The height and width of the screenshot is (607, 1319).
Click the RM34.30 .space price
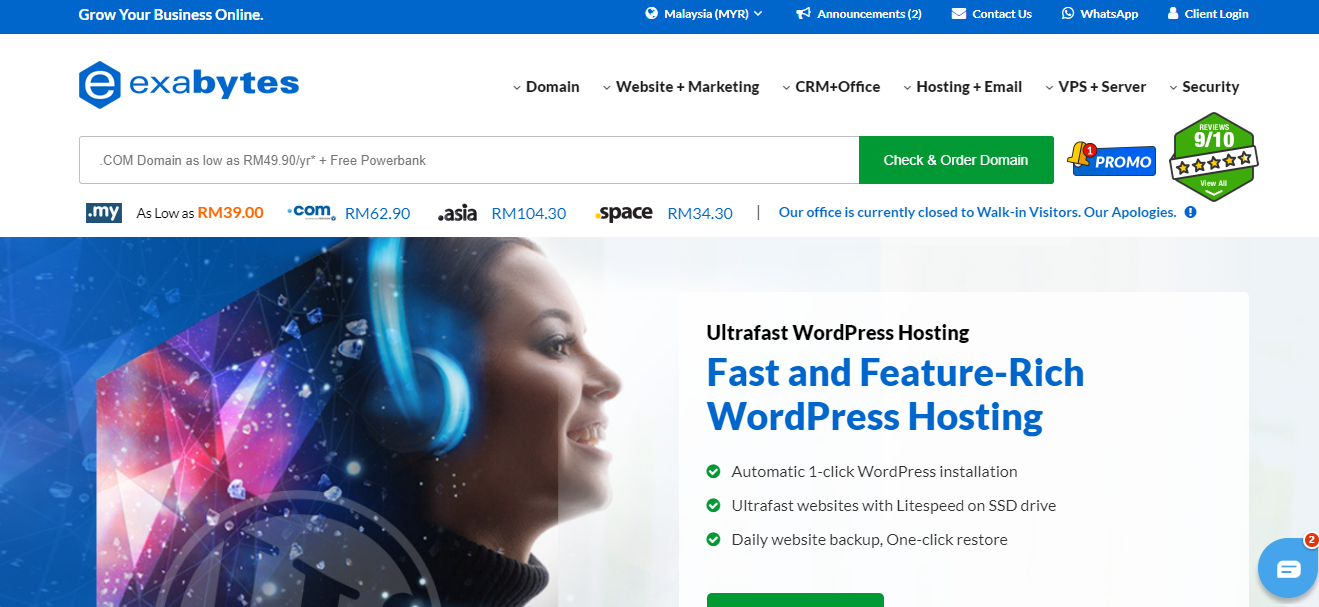tap(700, 213)
